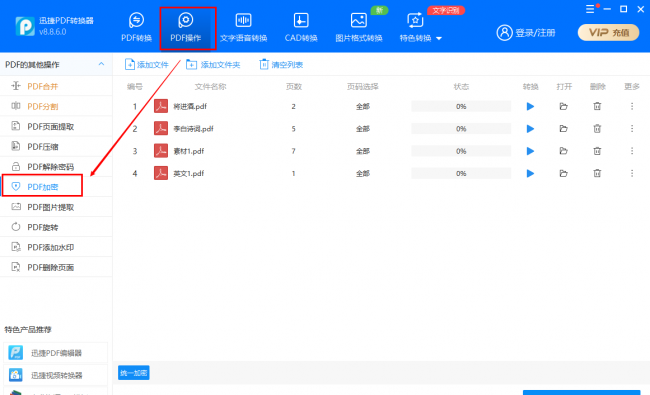Click 添加文件 to add a file
Viewport: 650px width, 395px height.
click(x=146, y=65)
